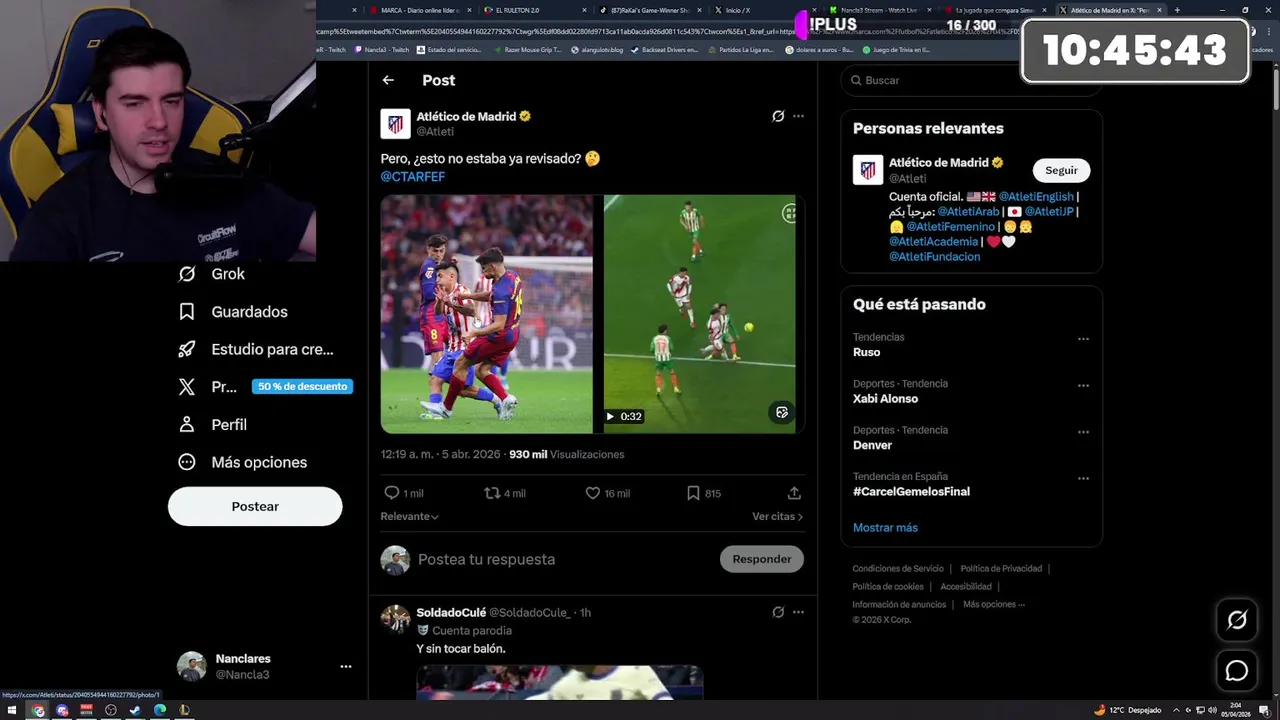The image size is (1280, 720).
Task: Click Mostrar más under trends
Action: pyautogui.click(x=885, y=528)
